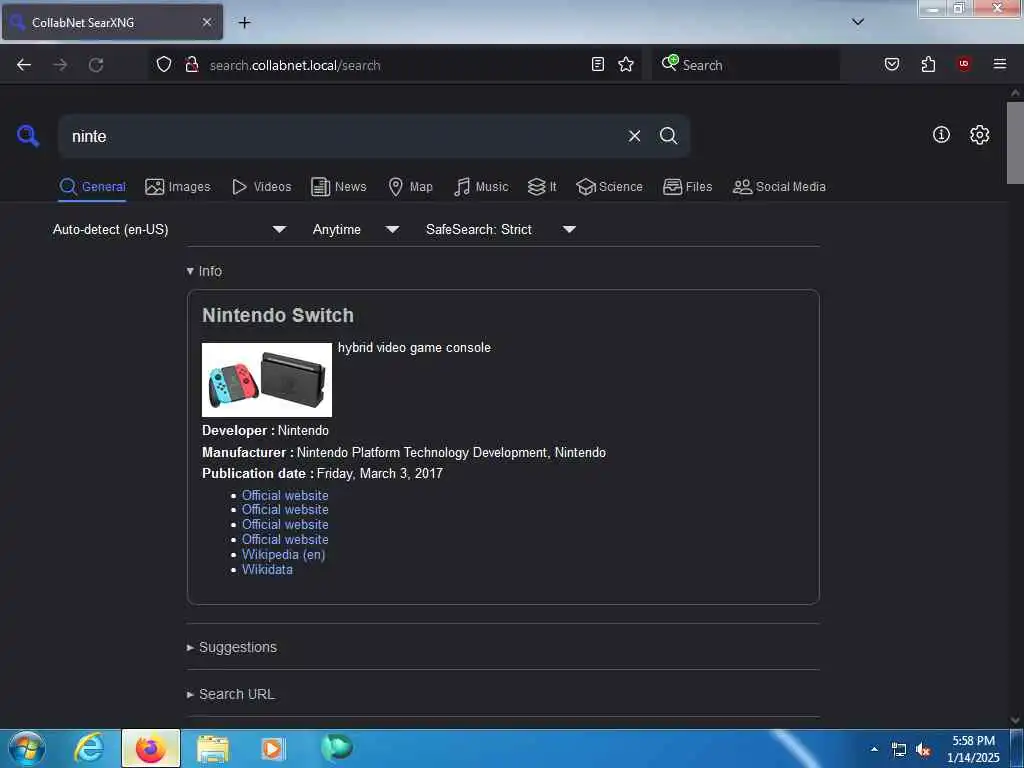Viewport: 1024px width, 768px height.
Task: Expand the Search URL section
Action: tap(231, 694)
